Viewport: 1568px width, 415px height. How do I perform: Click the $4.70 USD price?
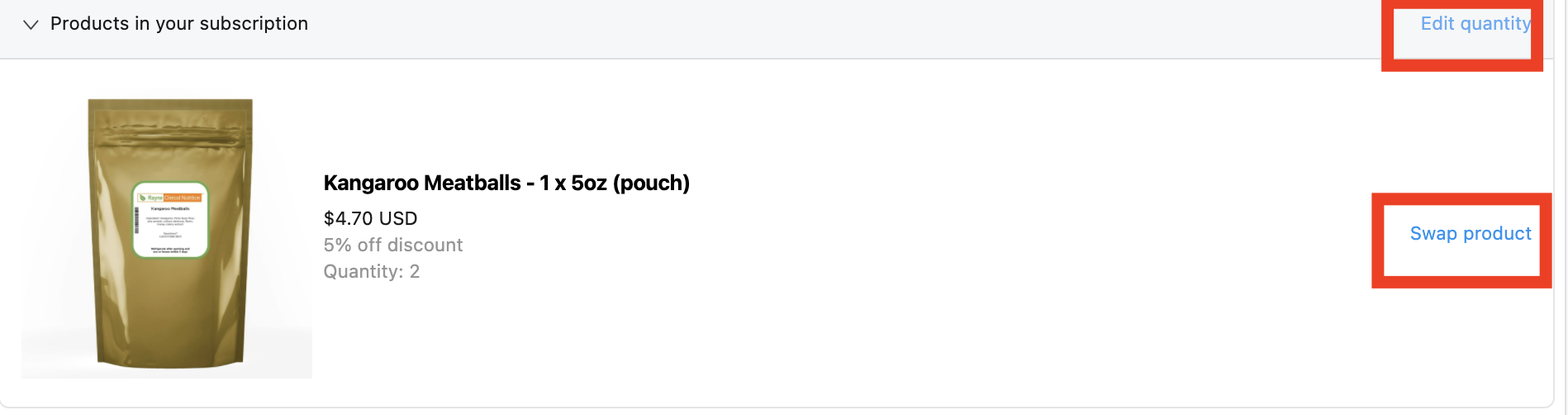click(370, 218)
